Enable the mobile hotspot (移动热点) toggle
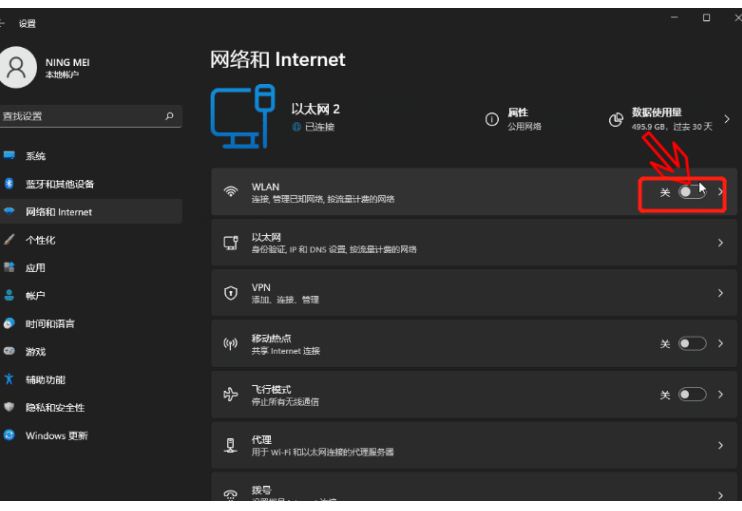 [692, 344]
